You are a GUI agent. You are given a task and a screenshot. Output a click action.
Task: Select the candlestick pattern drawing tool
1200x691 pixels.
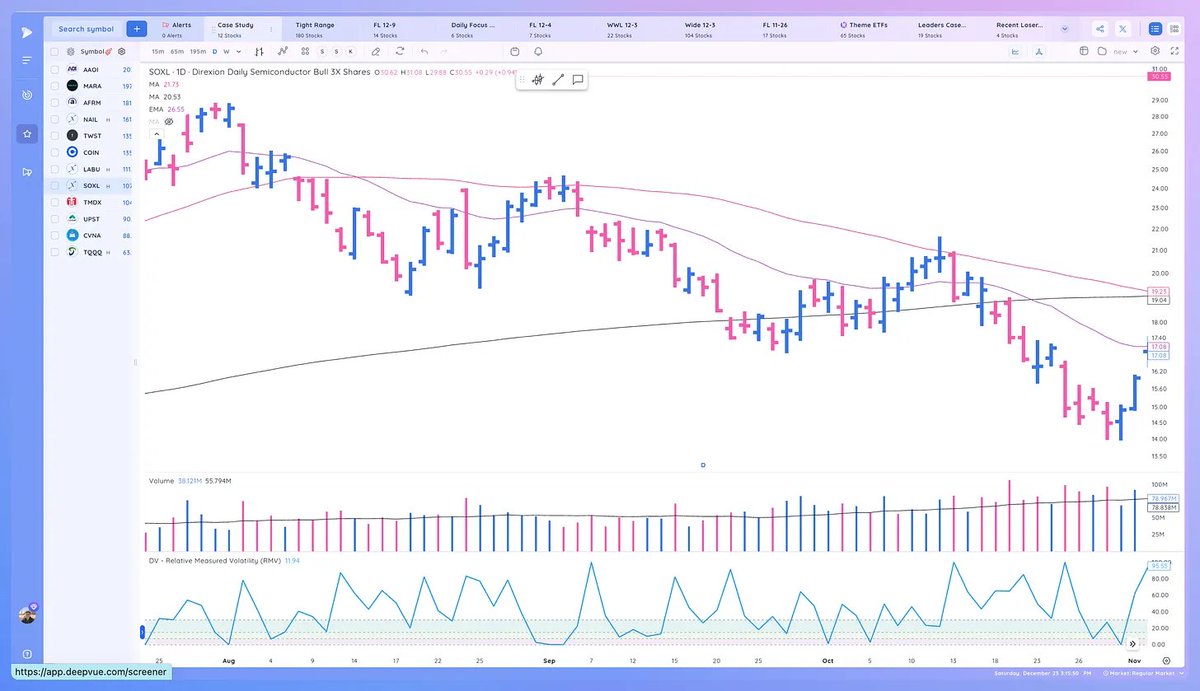(537, 80)
